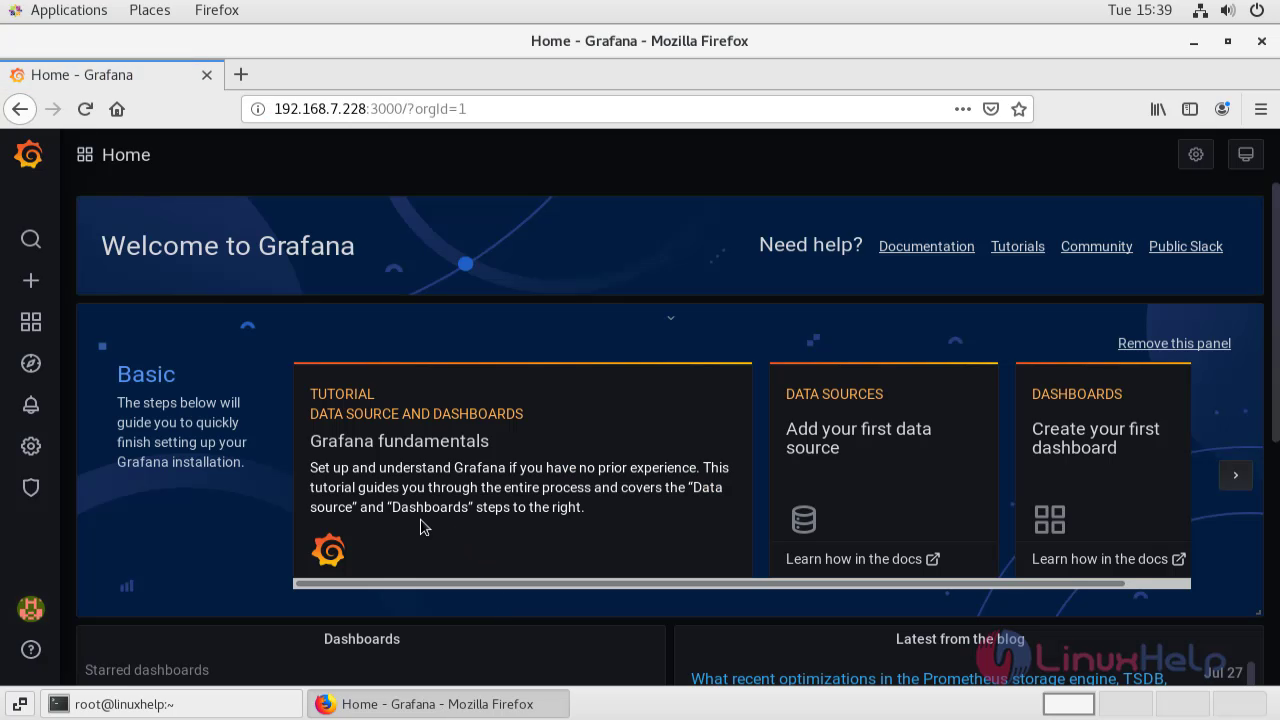Click the Home dashboards grid icon
1280x720 pixels.
(x=85, y=155)
